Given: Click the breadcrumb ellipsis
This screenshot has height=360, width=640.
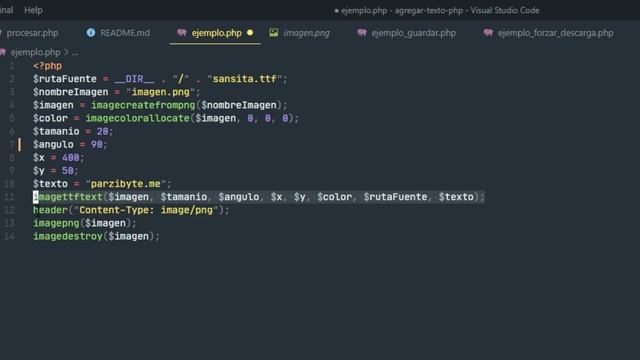Looking at the screenshot, I should coord(75,53).
